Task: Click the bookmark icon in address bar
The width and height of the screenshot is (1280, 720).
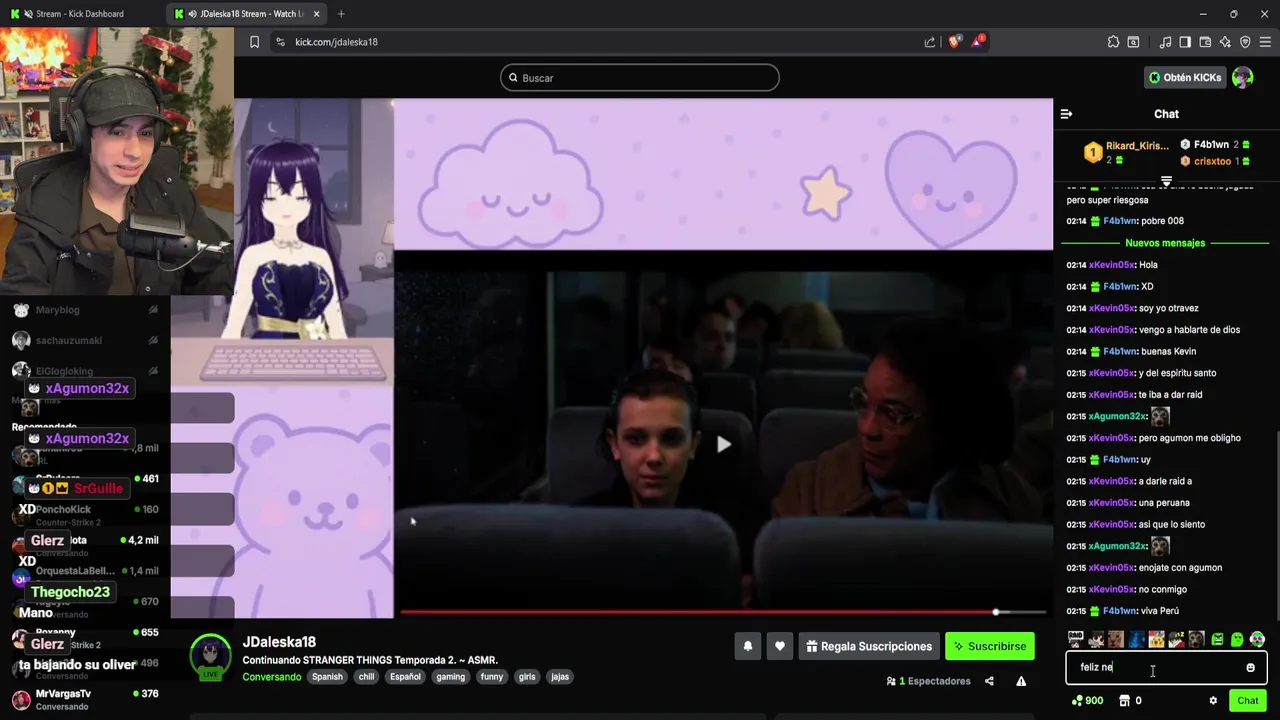Action: (x=254, y=42)
